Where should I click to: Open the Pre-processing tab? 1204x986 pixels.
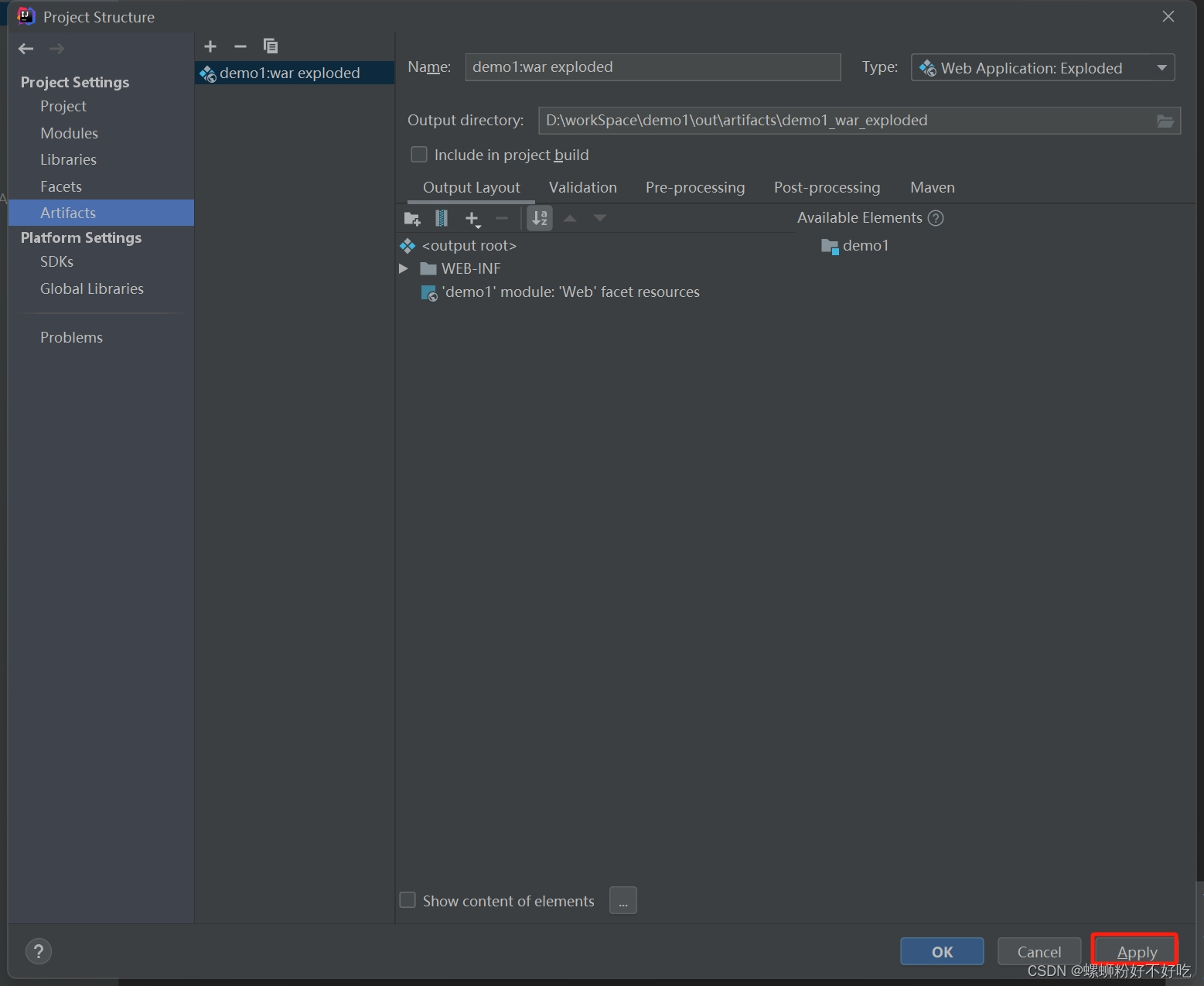(x=695, y=187)
